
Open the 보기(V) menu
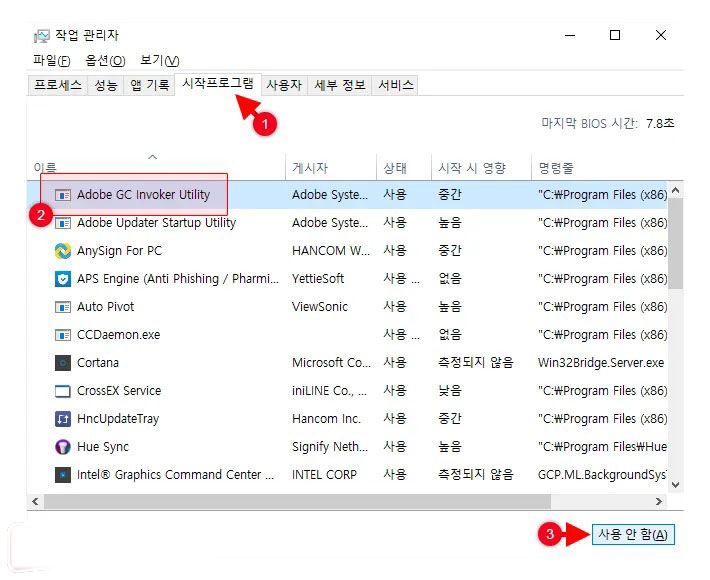click(159, 60)
